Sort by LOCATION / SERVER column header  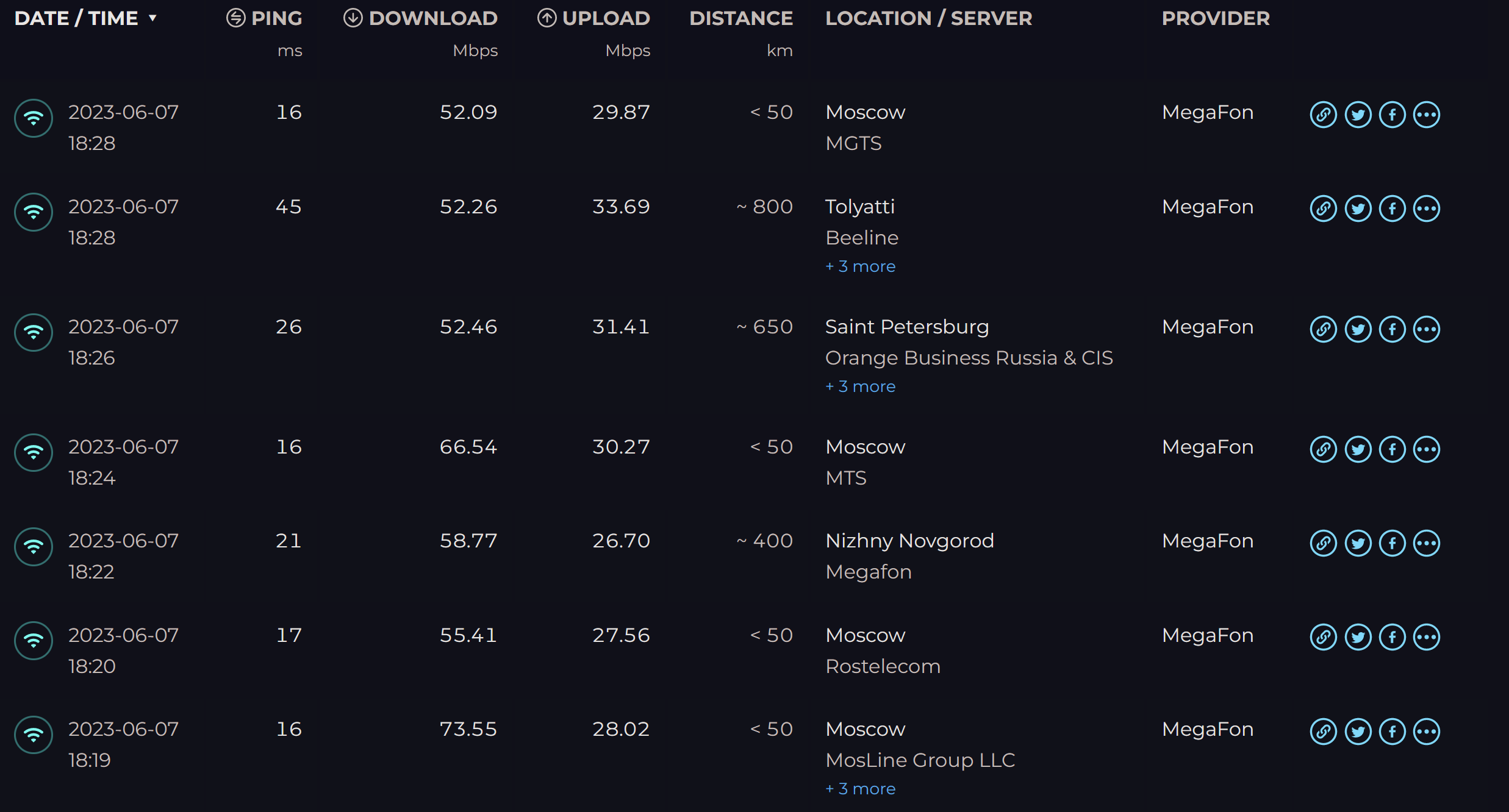[929, 18]
